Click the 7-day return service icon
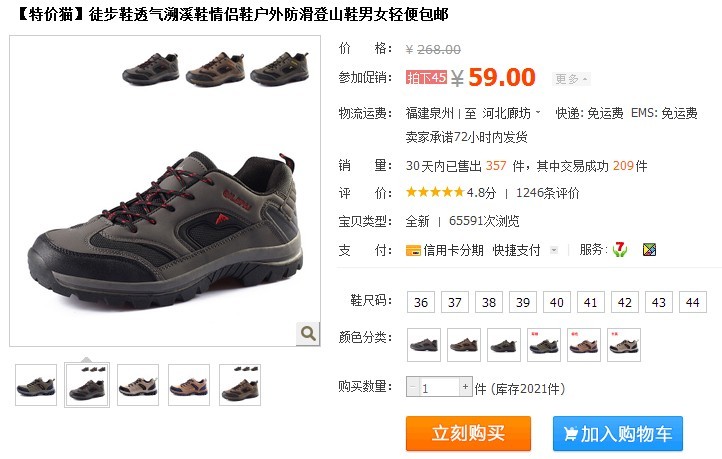Screen dimensions: 722x459 pyautogui.click(x=620, y=250)
